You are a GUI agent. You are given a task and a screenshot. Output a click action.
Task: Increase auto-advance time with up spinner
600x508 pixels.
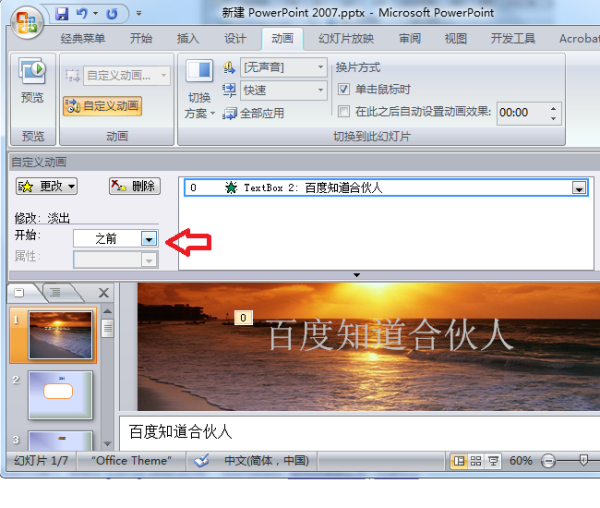(x=553, y=109)
